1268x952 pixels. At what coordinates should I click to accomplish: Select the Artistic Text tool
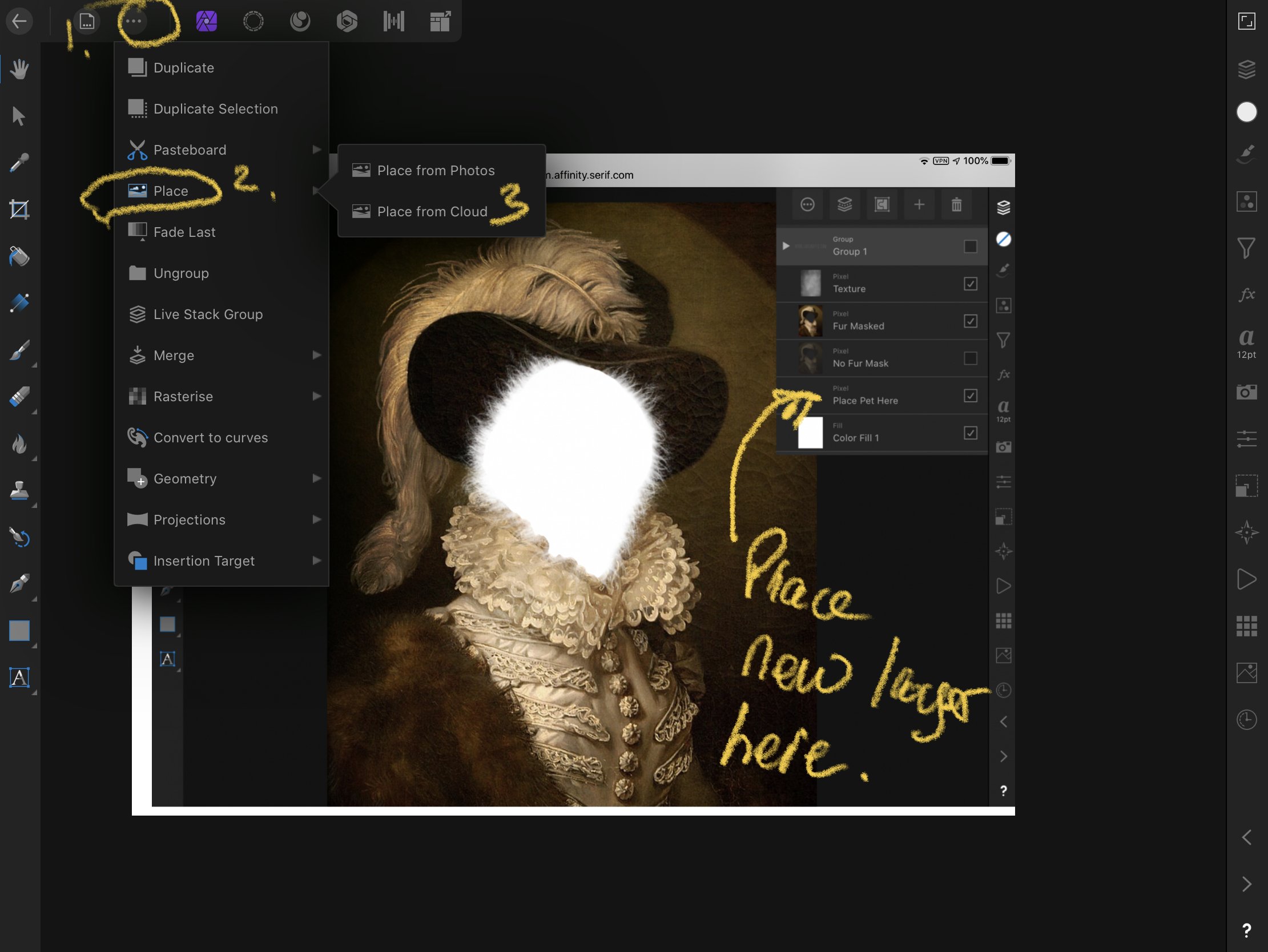[x=19, y=677]
